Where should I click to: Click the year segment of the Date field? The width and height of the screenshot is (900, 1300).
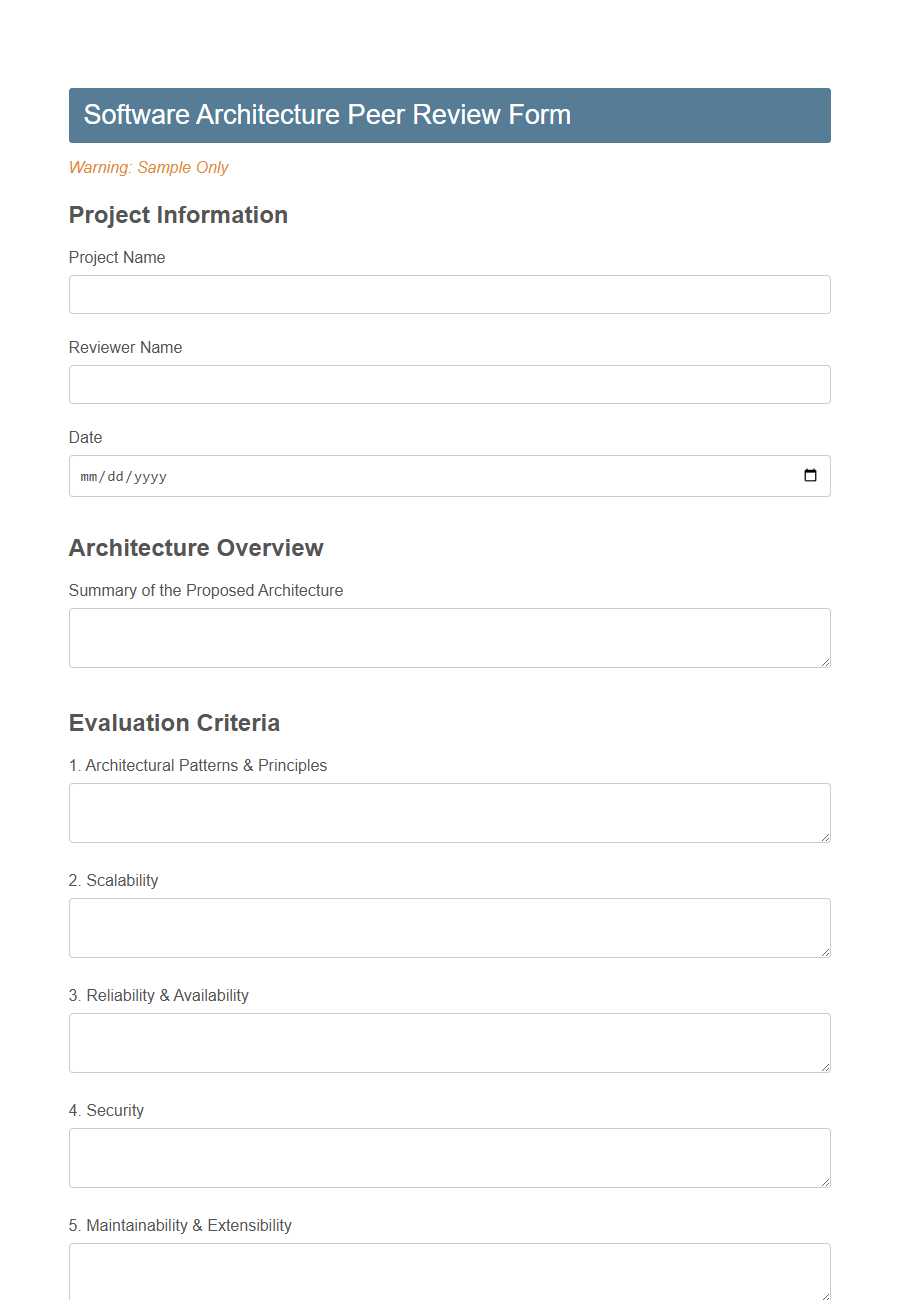pyautogui.click(x=151, y=476)
